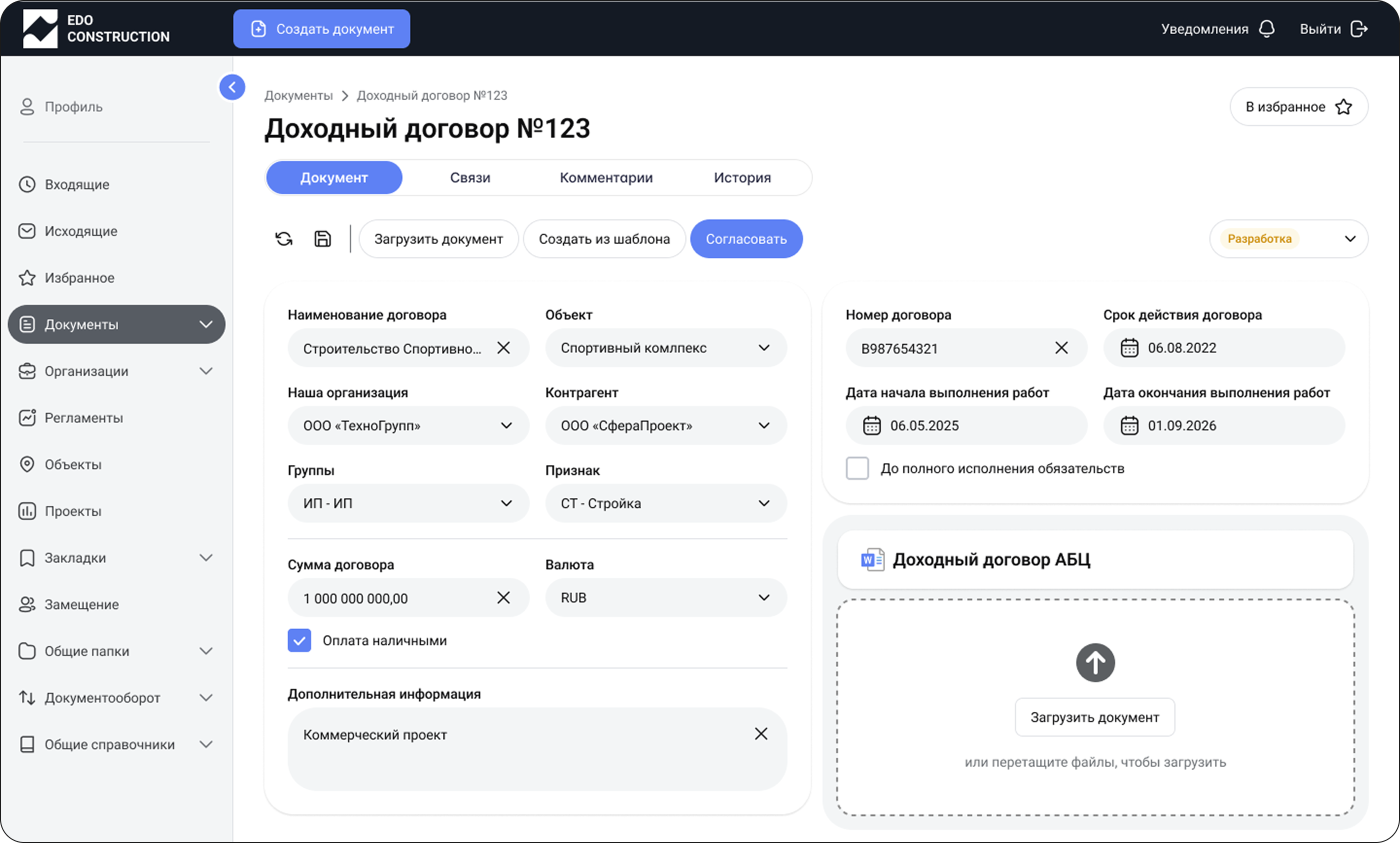Click the refresh document icon

(284, 239)
